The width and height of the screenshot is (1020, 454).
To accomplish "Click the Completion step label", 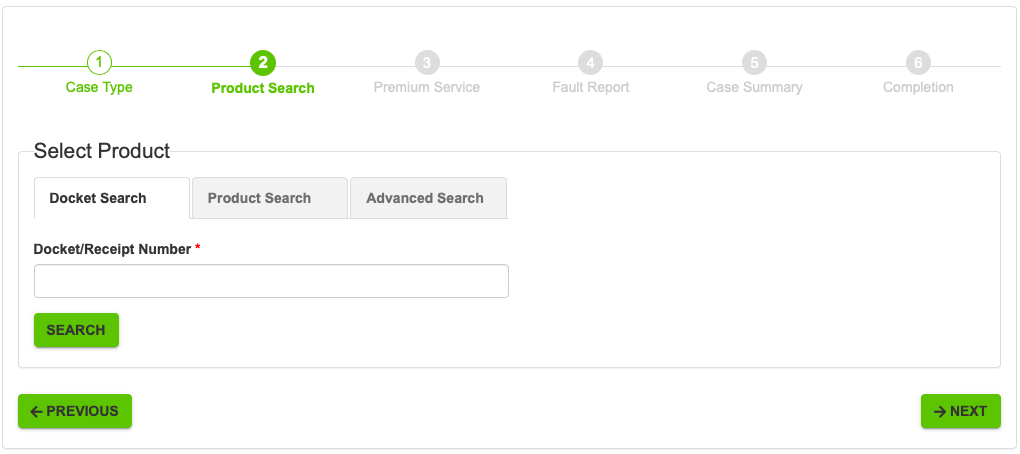I will click(x=918, y=87).
